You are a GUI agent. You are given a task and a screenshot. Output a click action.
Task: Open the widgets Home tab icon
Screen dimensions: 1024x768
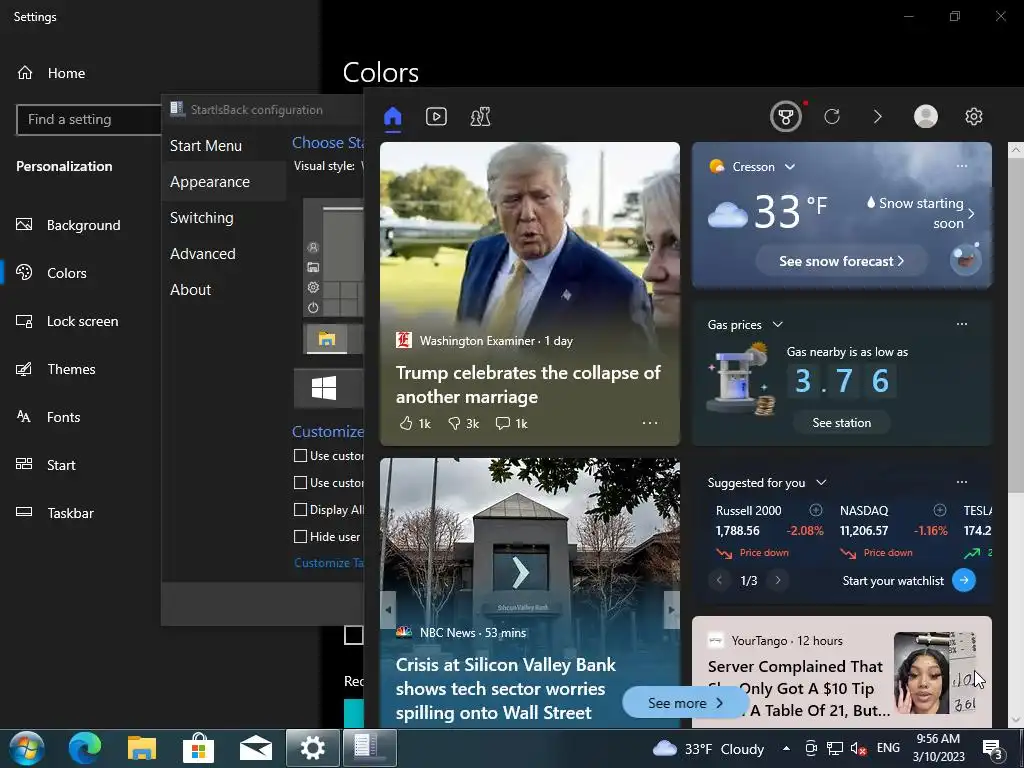click(x=392, y=117)
